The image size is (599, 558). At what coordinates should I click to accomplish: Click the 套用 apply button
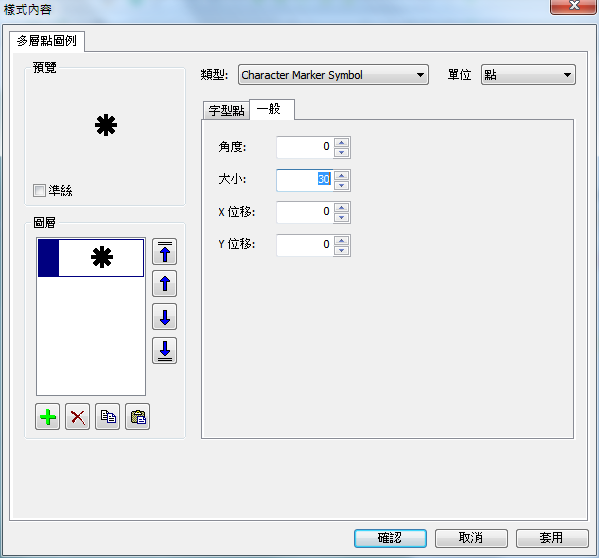[x=552, y=538]
